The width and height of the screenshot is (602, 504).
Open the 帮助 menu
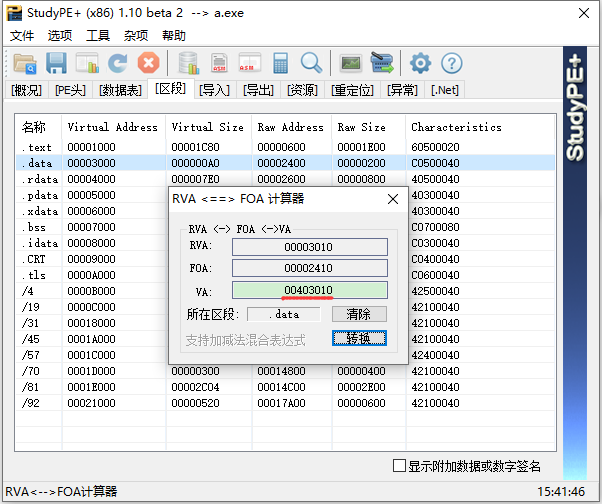point(174,35)
